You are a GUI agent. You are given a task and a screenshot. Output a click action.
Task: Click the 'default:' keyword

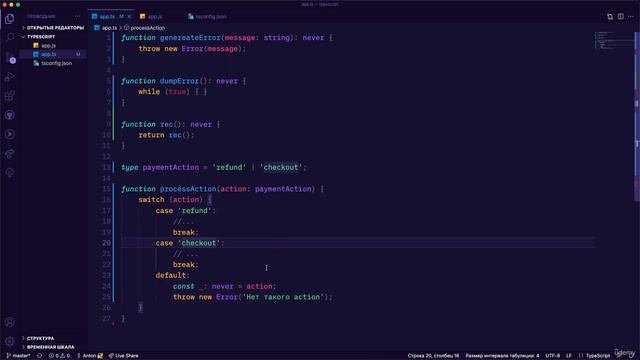(173, 276)
